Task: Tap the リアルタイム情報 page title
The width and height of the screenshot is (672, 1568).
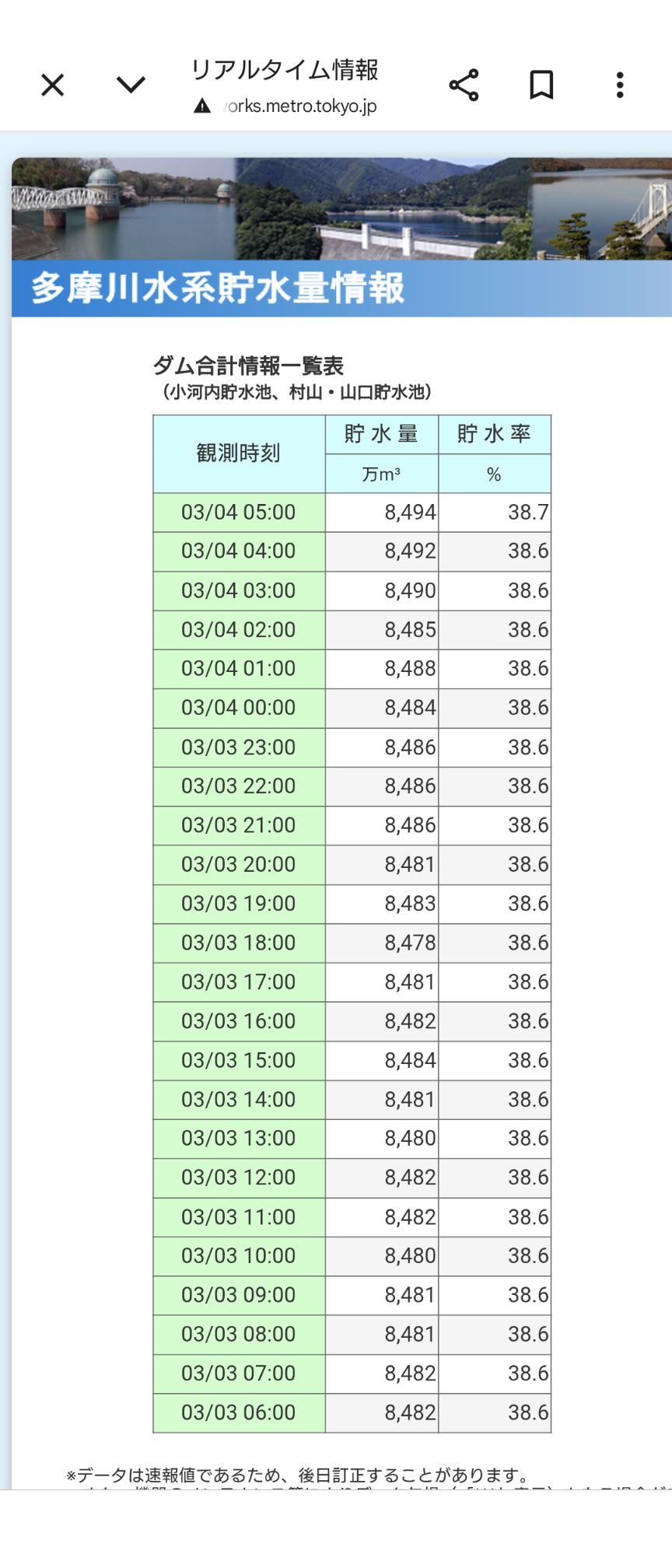Action: pyautogui.click(x=285, y=70)
